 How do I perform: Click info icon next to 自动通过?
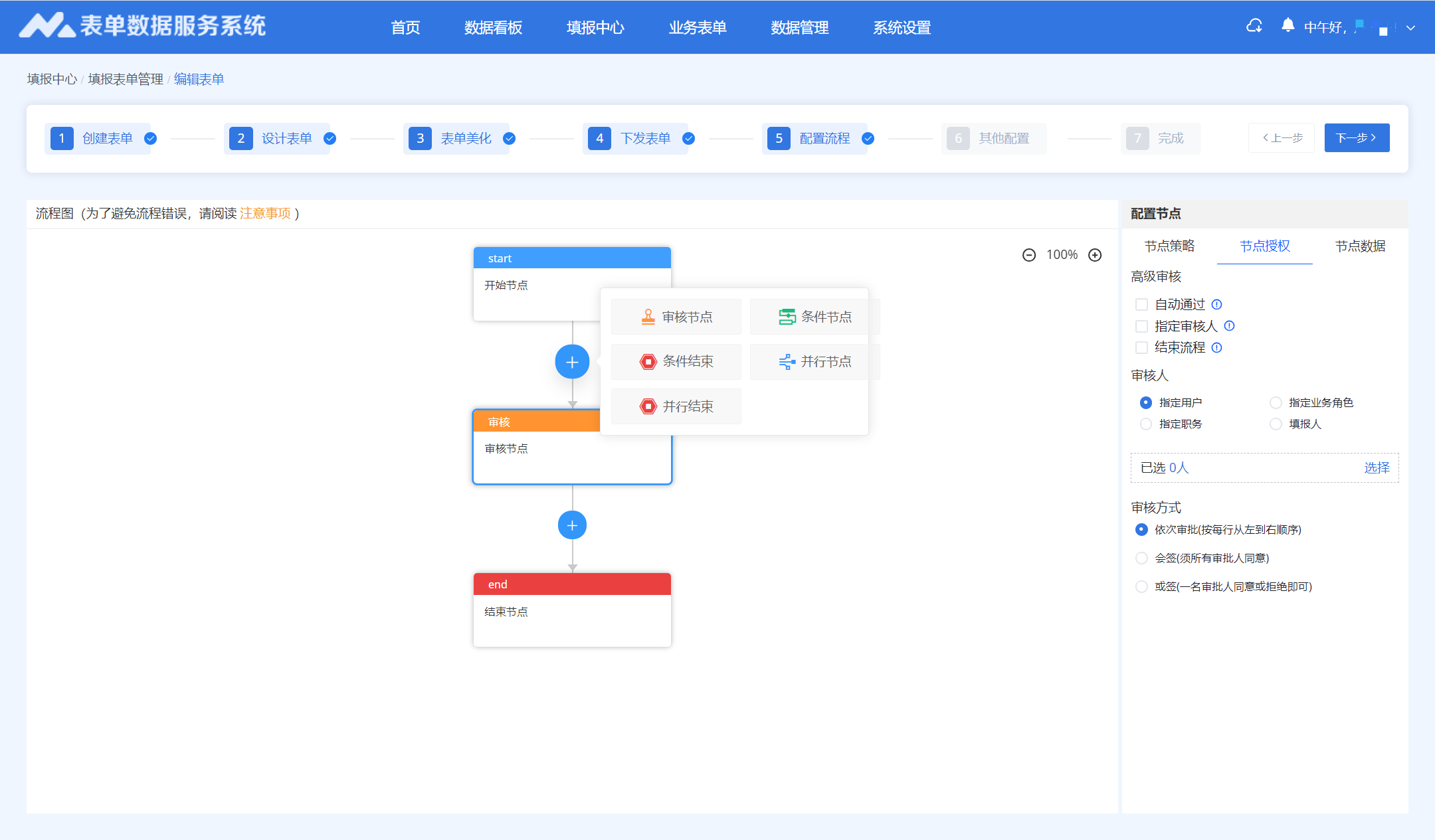tap(1217, 304)
